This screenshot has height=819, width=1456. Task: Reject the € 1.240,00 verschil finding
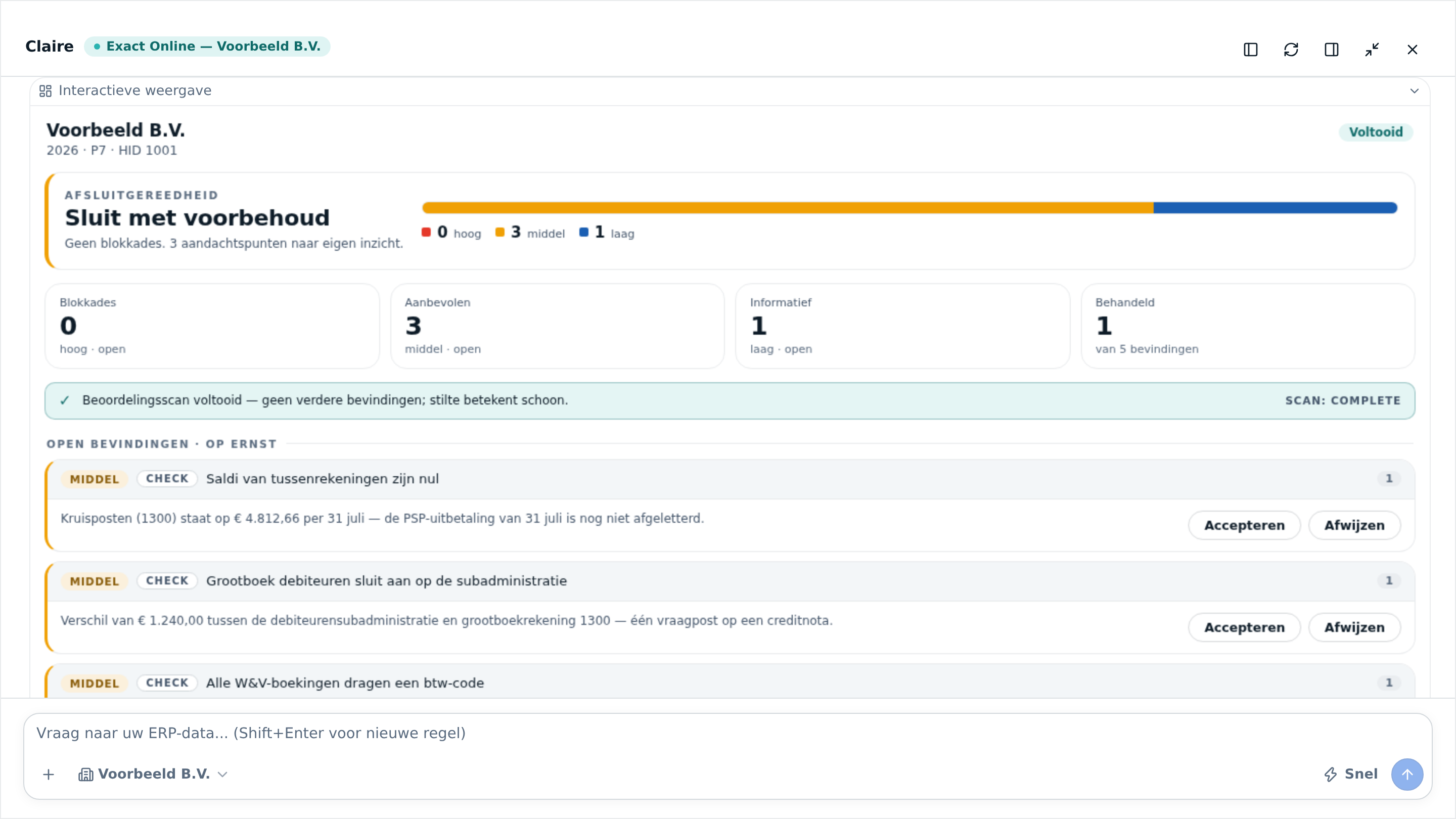tap(1354, 628)
